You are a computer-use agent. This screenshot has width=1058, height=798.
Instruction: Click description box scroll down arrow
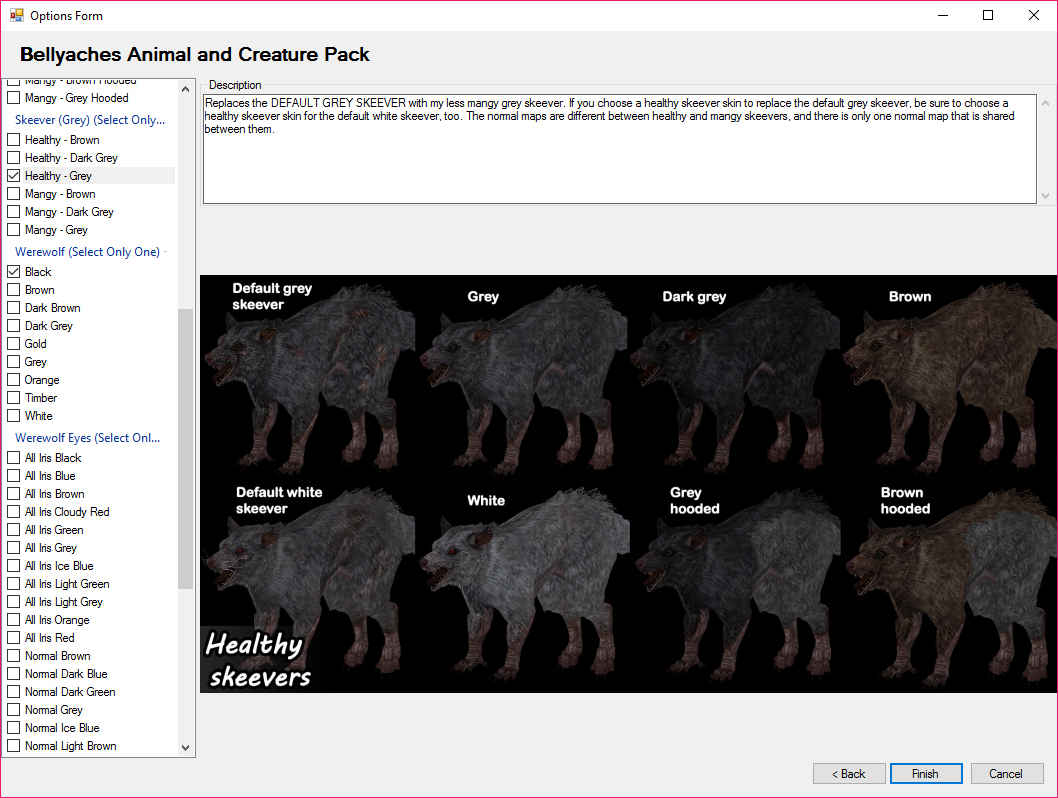click(1045, 196)
